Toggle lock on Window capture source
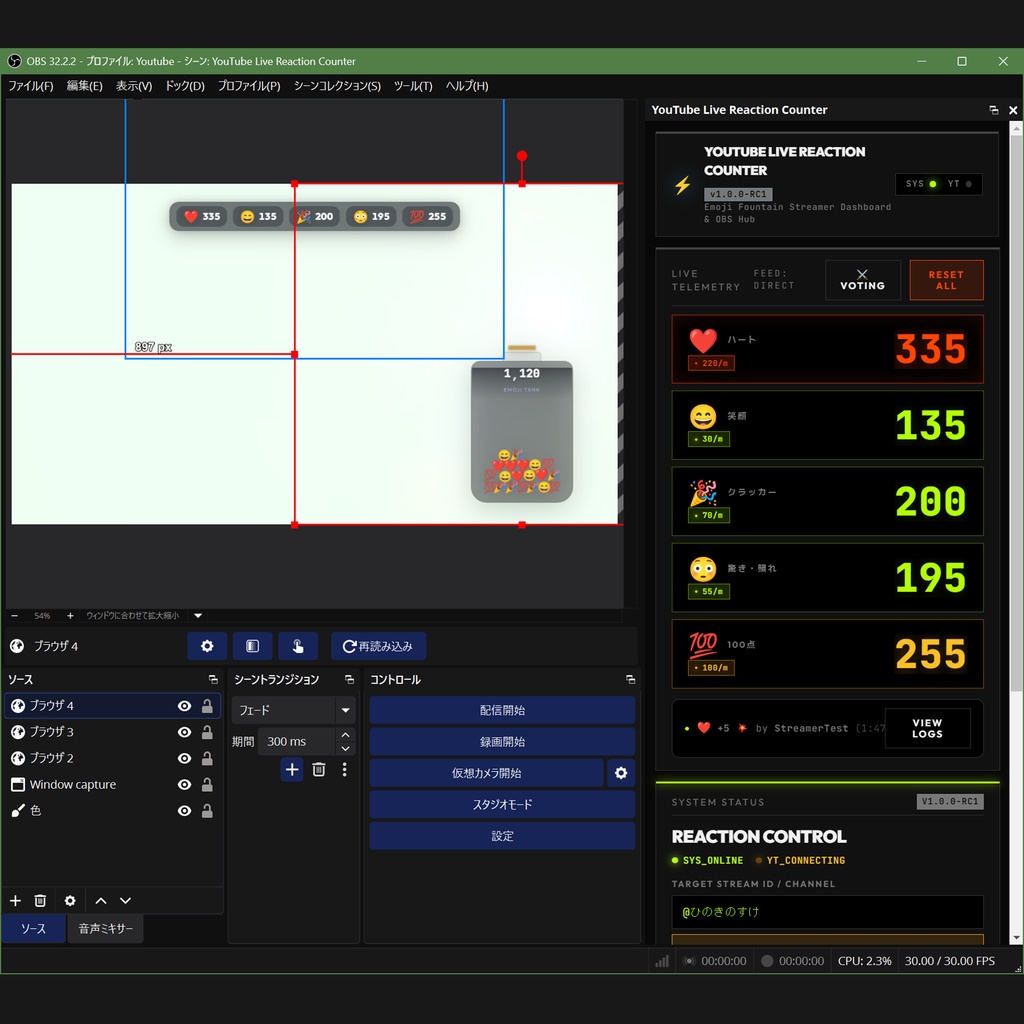This screenshot has width=1024, height=1024. [207, 784]
